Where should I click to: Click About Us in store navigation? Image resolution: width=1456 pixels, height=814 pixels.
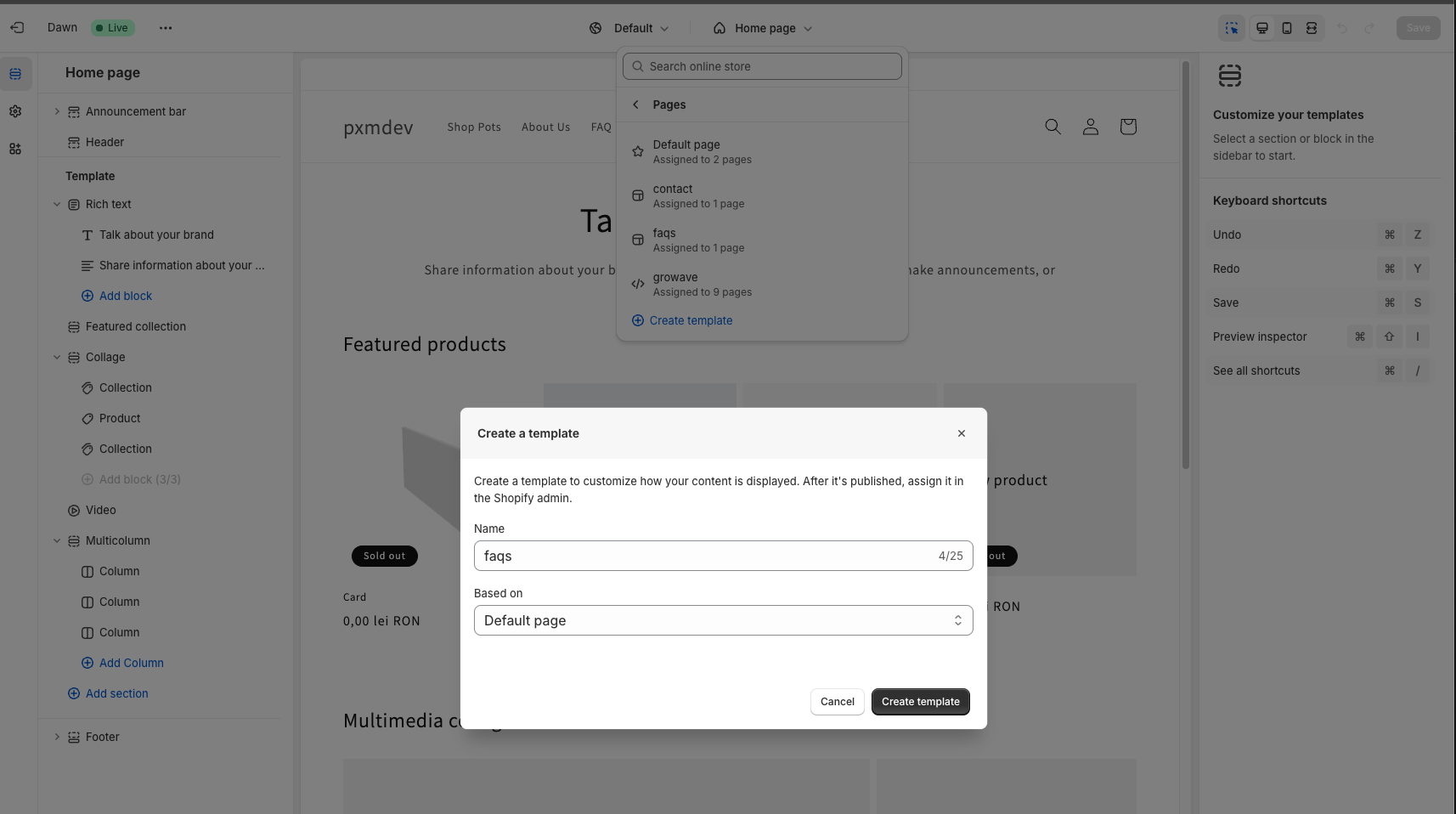(545, 127)
